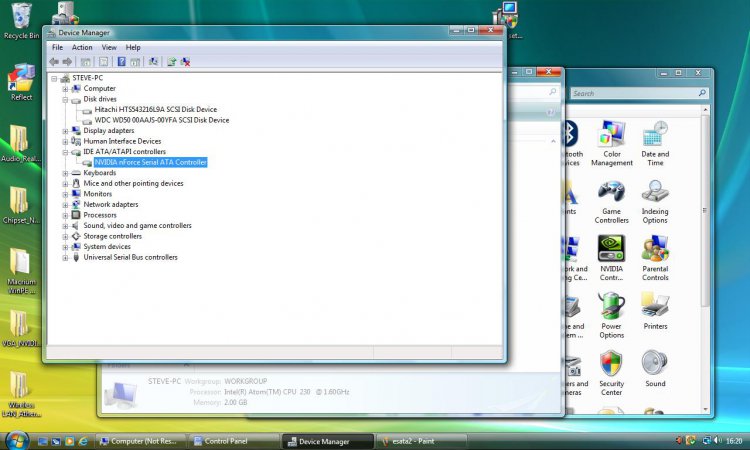This screenshot has height=450, width=750.
Task: Expand the Display adapters node
Action: [x=65, y=131]
